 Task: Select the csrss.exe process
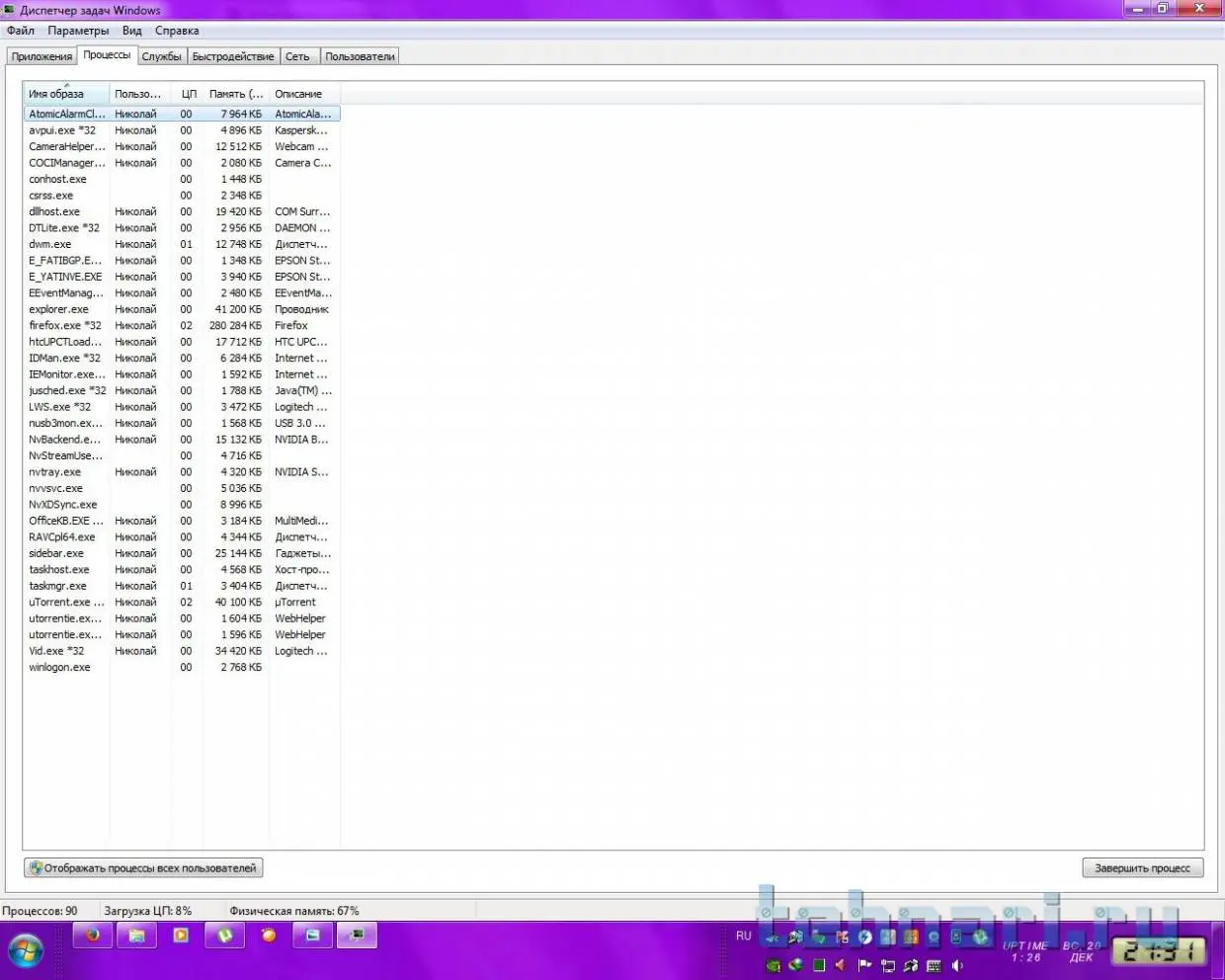tap(182, 196)
